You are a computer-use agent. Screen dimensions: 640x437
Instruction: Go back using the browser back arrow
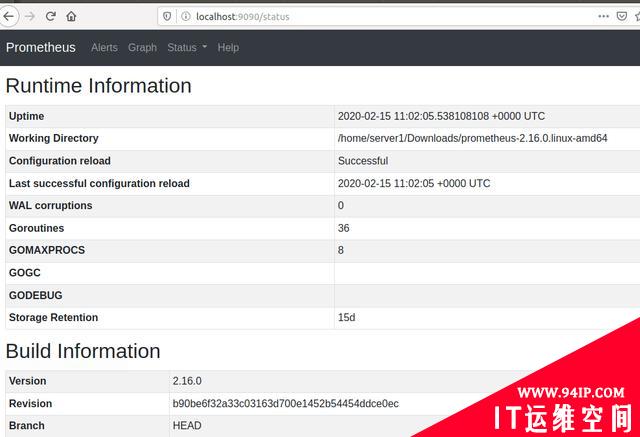9,16
